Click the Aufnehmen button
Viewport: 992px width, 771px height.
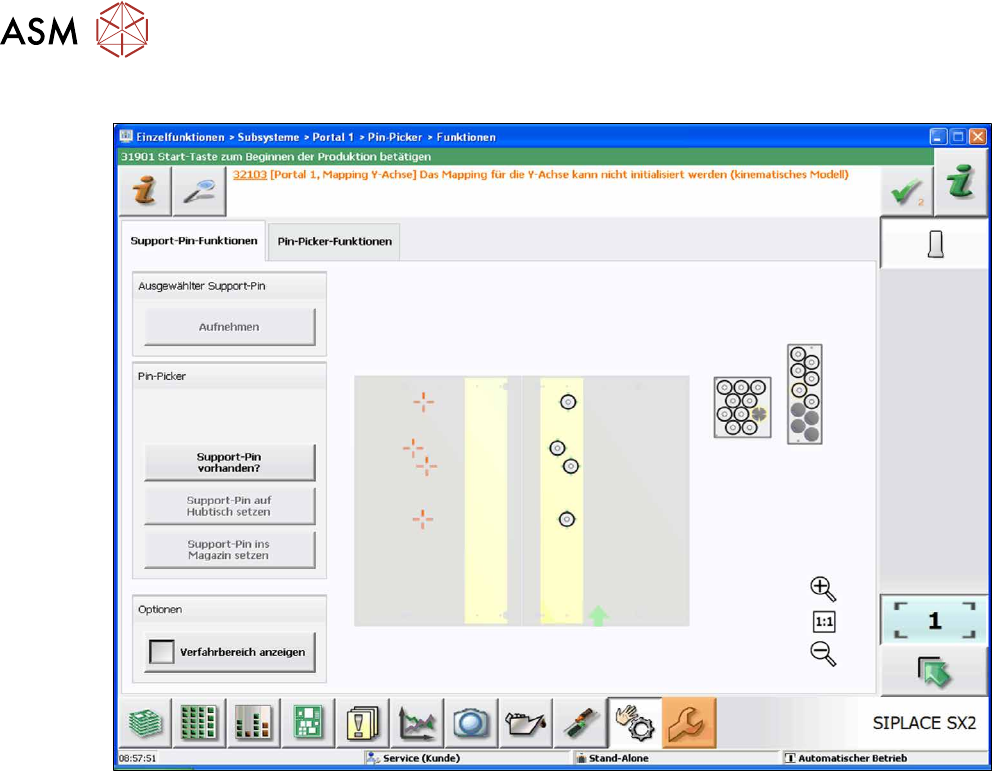point(230,327)
